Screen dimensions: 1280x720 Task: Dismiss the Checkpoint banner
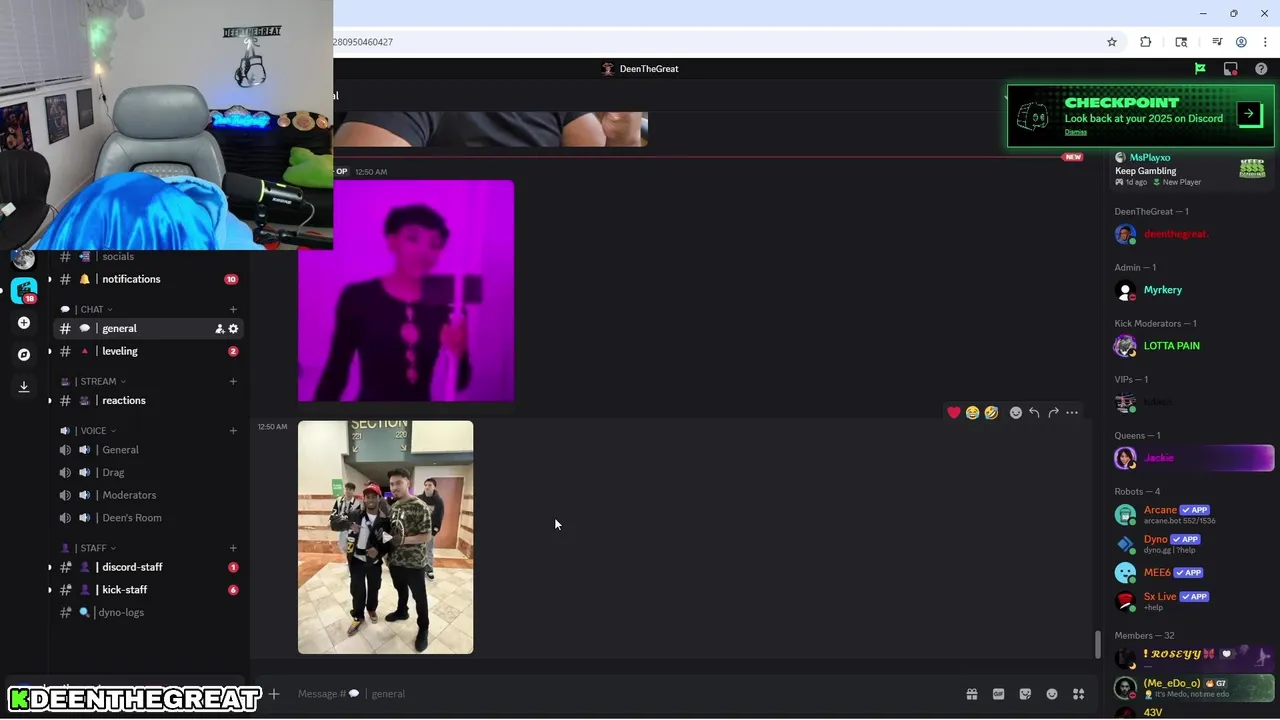click(1076, 132)
